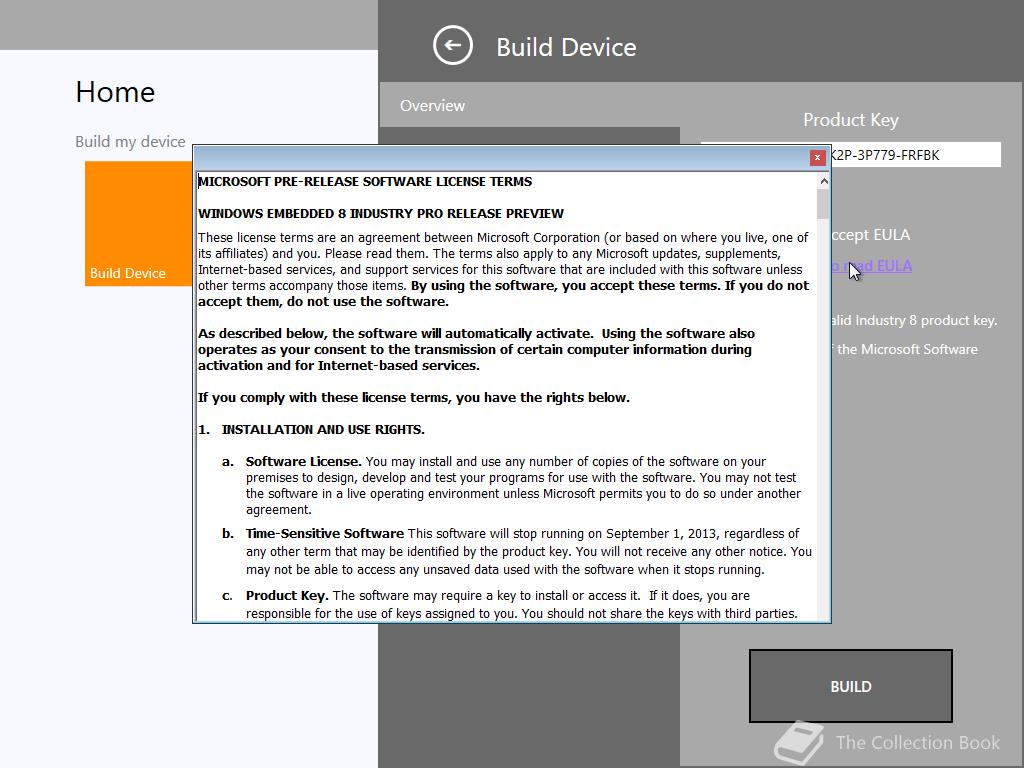Viewport: 1024px width, 768px height.
Task: Click the read EULA link
Action: tap(872, 266)
